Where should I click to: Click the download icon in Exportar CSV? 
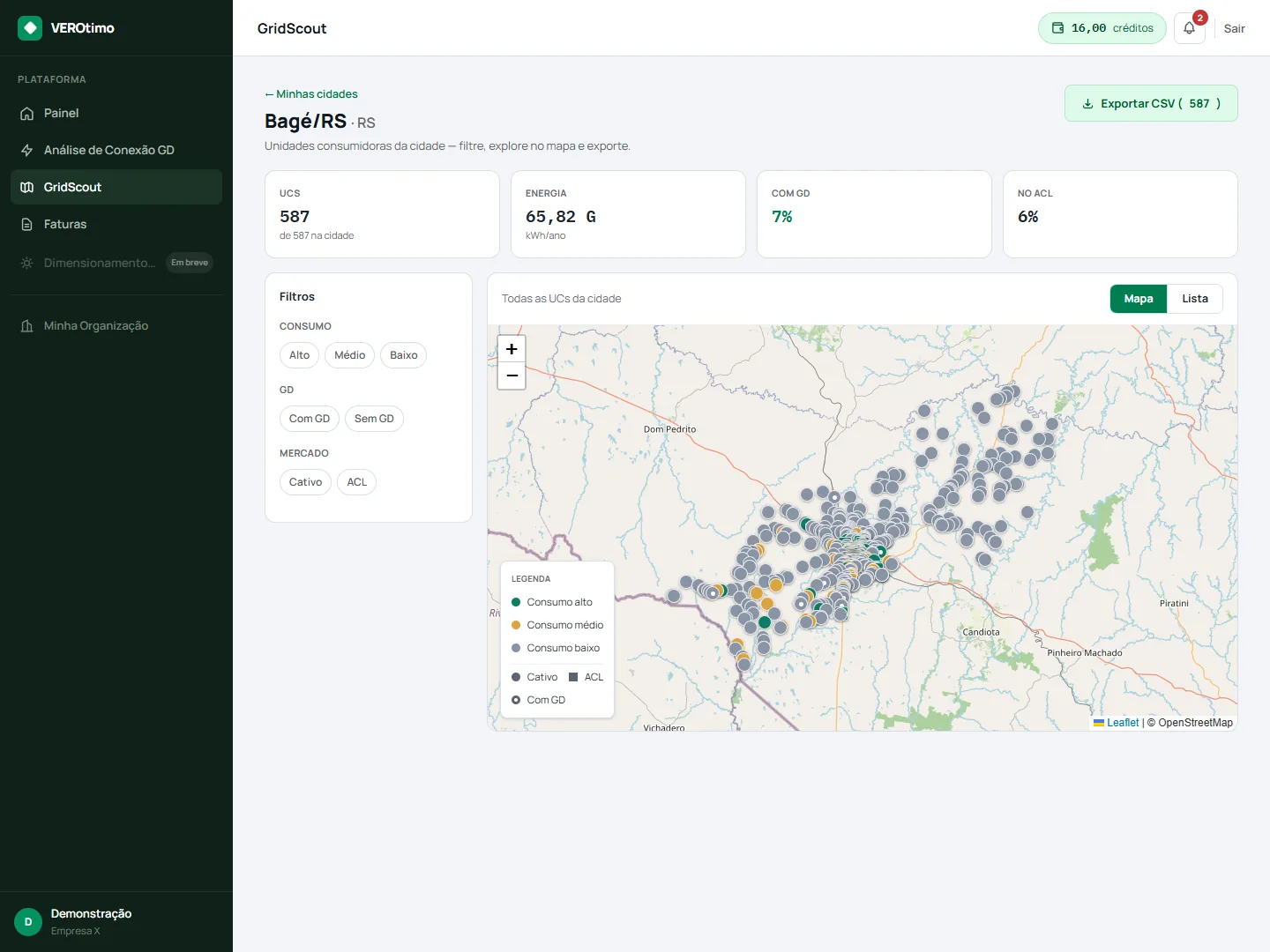(x=1087, y=104)
